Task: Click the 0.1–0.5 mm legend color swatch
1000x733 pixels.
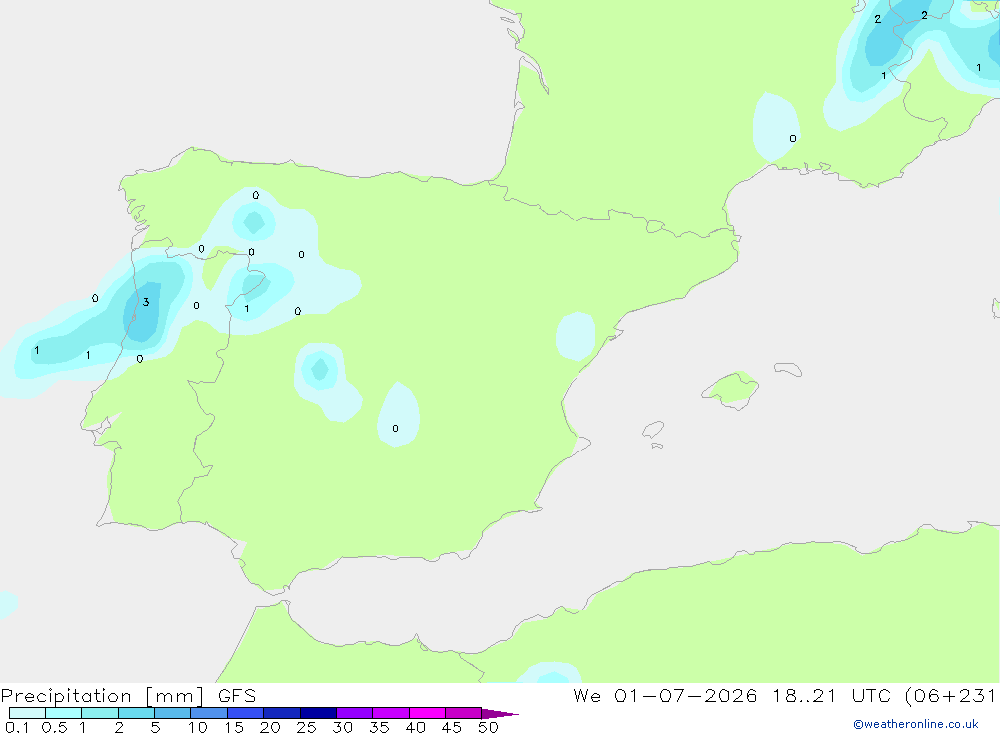Action: click(x=27, y=713)
